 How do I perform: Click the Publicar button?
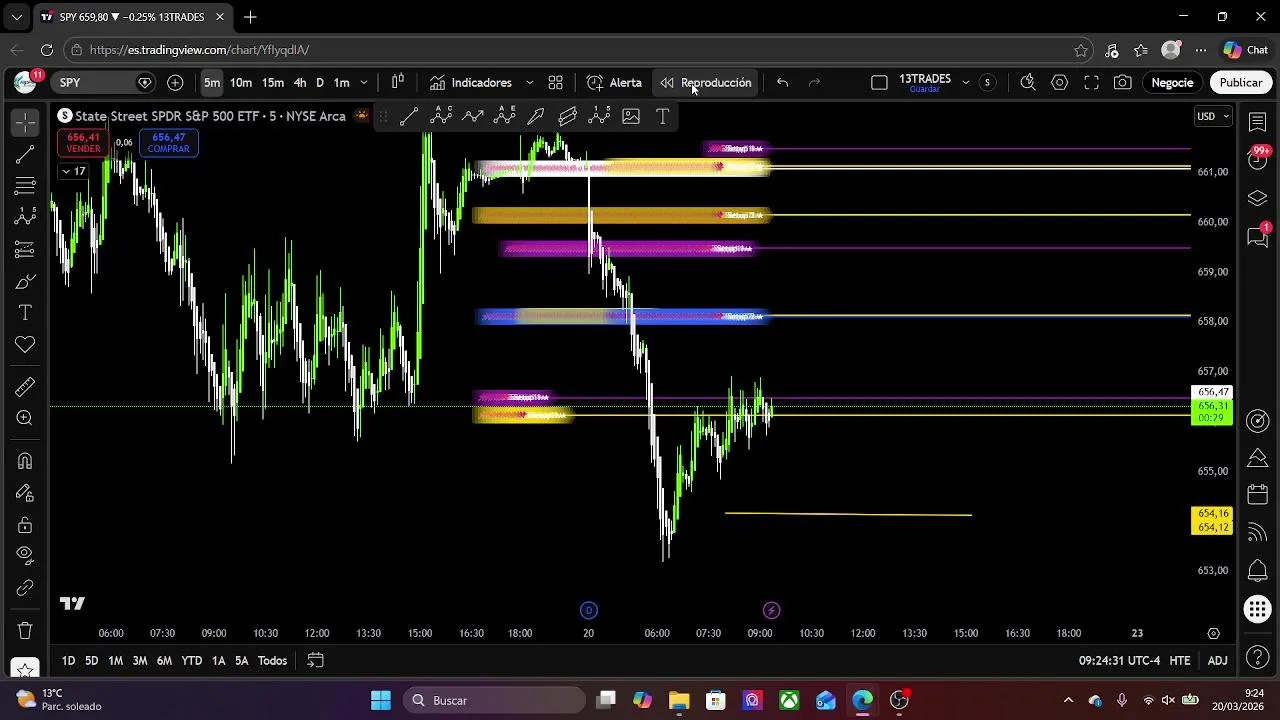coord(1241,82)
